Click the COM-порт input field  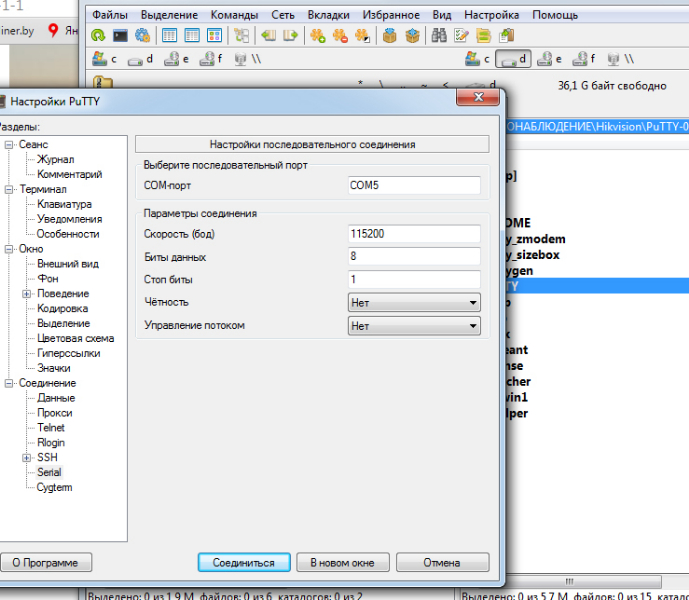pos(414,185)
